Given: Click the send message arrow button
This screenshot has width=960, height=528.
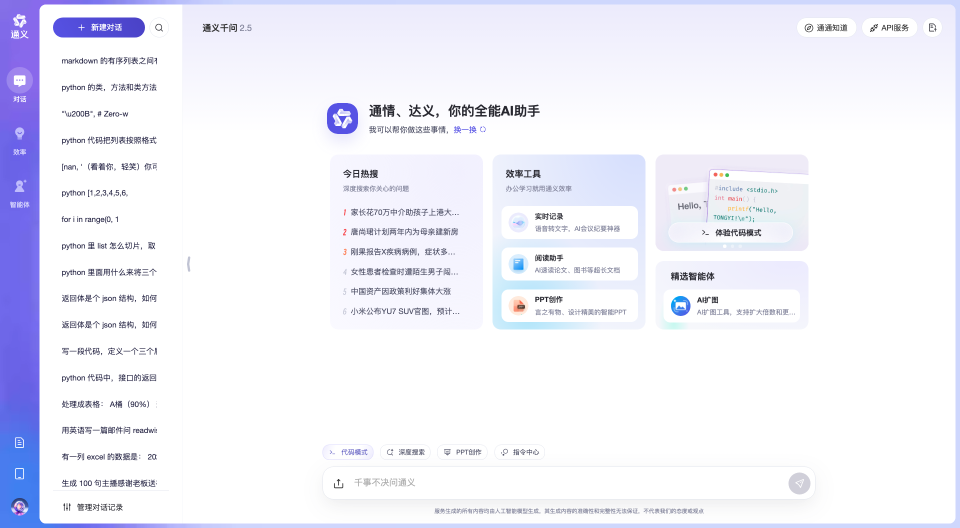Looking at the screenshot, I should click(799, 483).
